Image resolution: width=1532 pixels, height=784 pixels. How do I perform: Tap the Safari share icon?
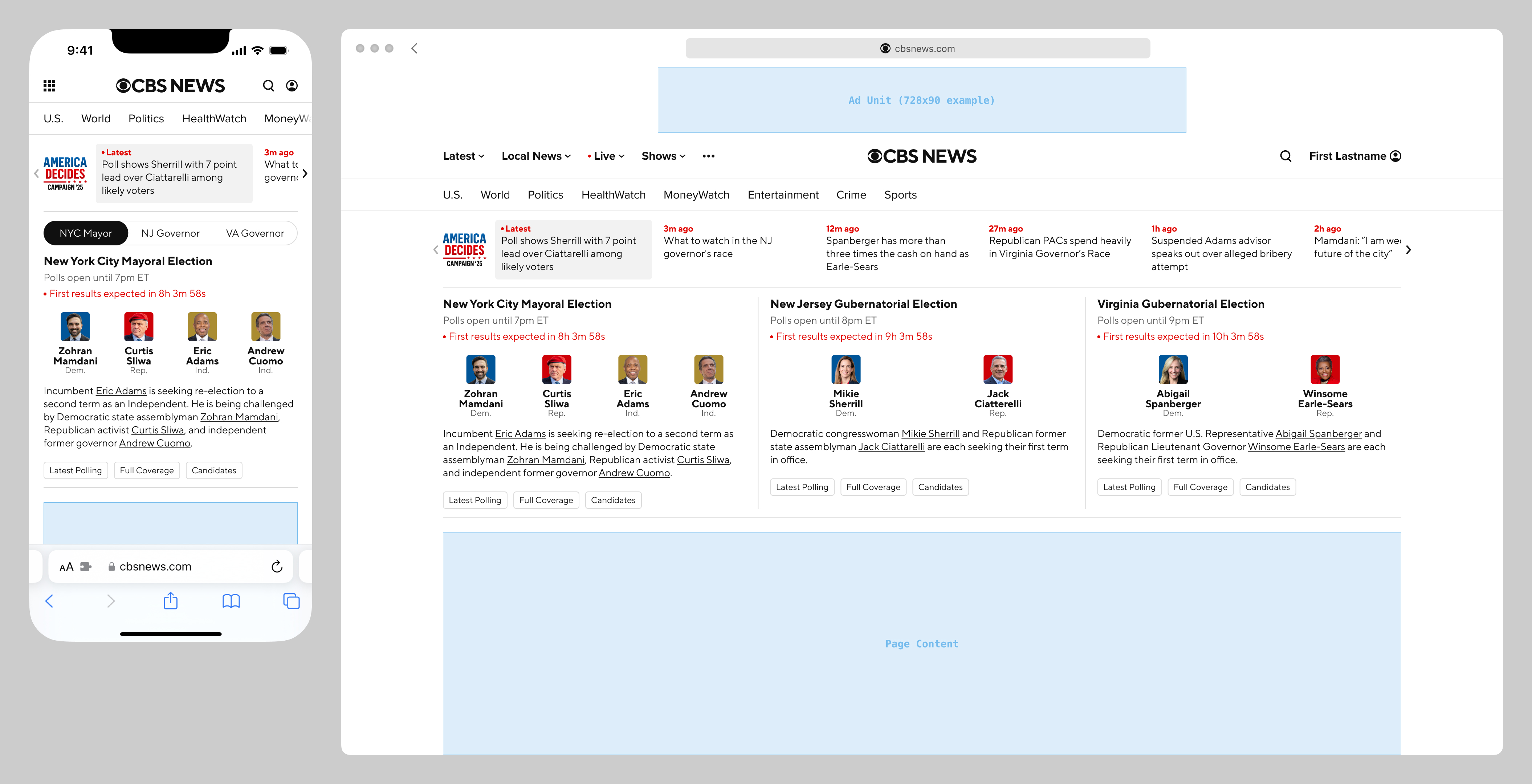pos(171,601)
